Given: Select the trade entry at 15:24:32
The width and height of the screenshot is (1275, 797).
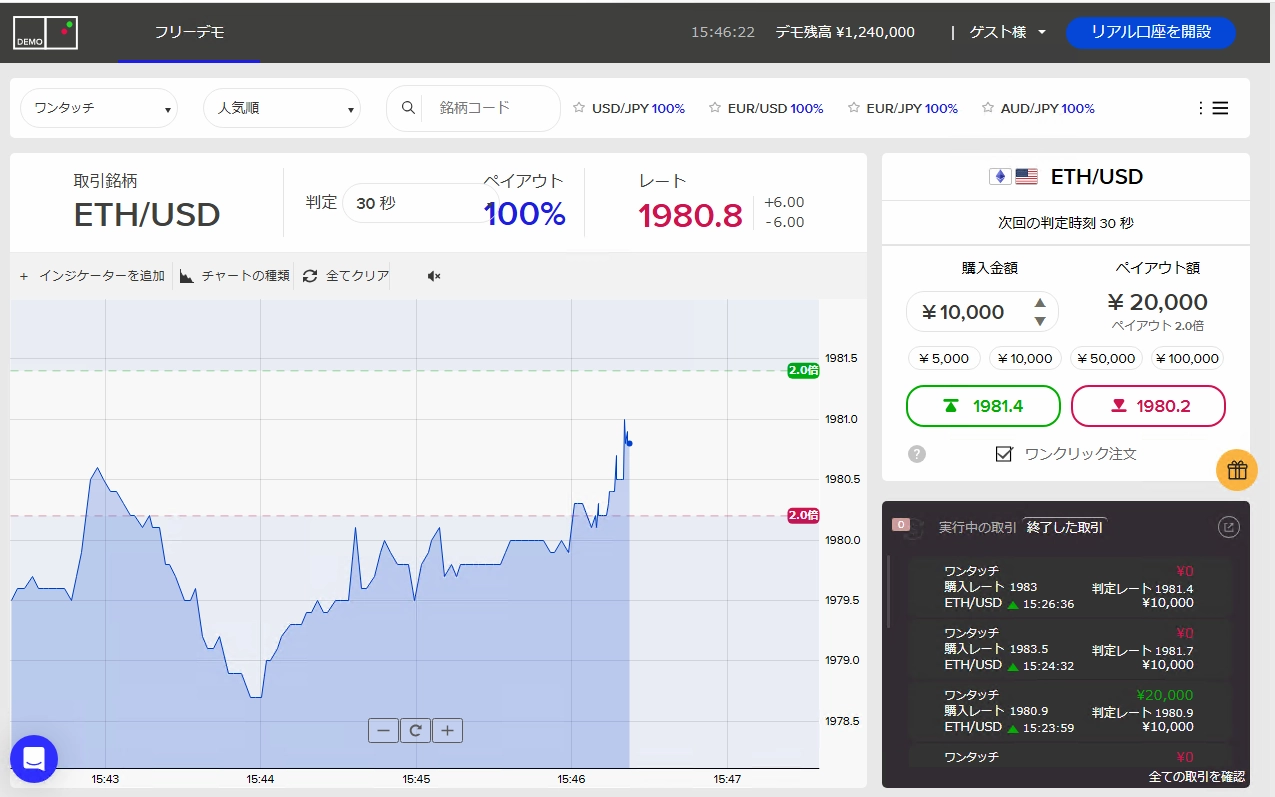Looking at the screenshot, I should [1069, 649].
